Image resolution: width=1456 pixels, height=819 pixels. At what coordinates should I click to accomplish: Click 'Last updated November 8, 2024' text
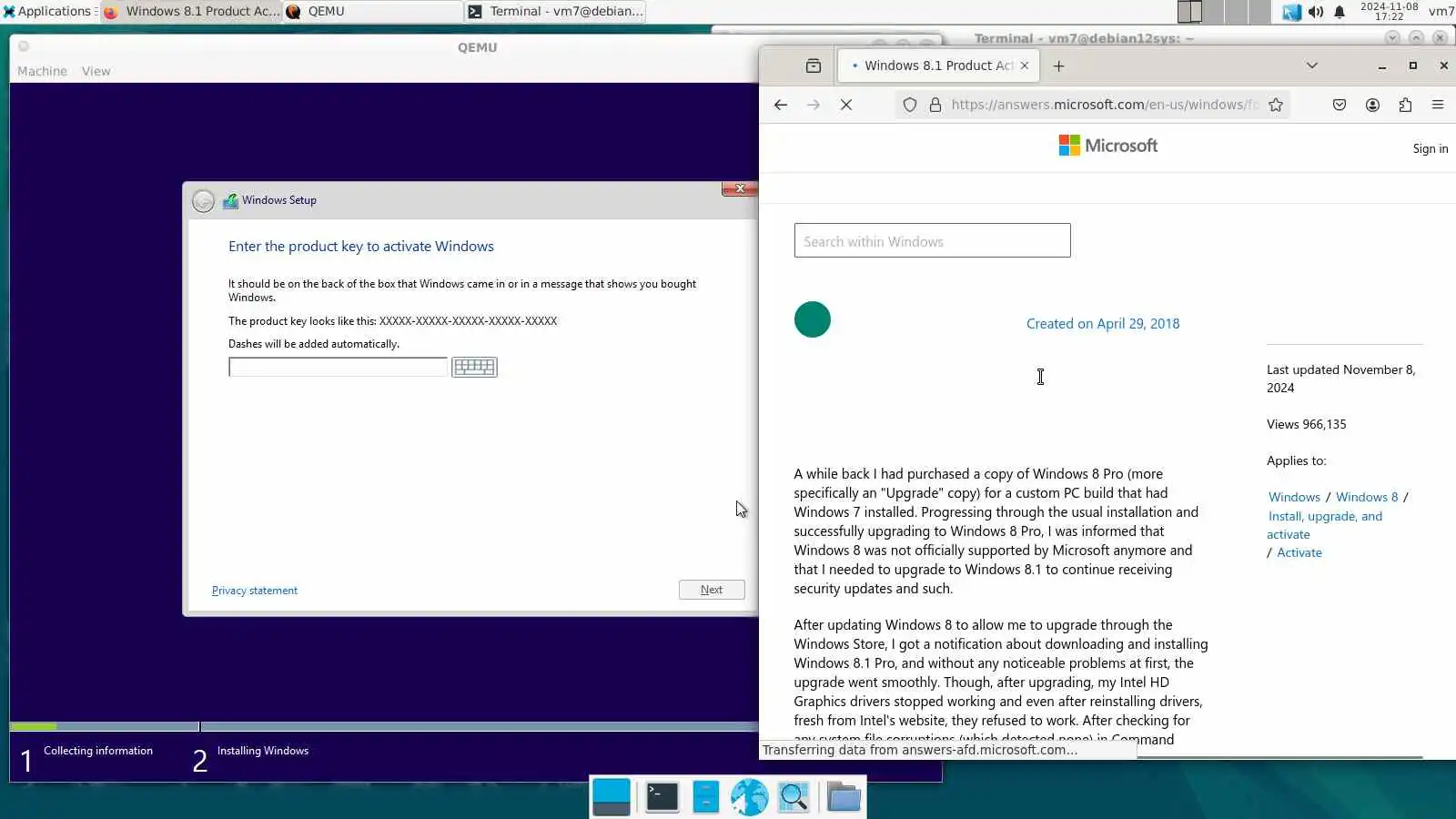point(1341,379)
